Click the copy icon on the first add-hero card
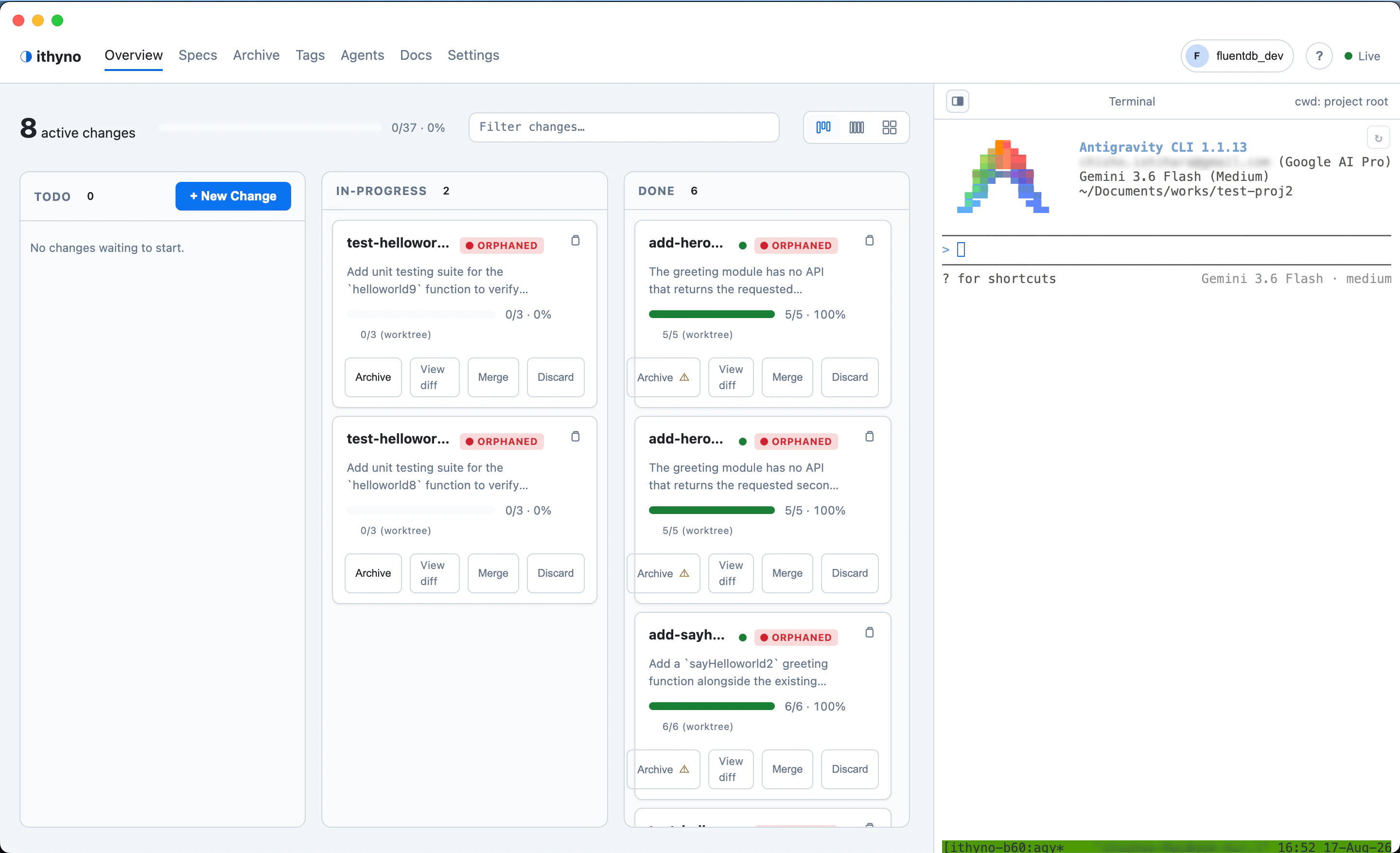The image size is (1400, 853). point(869,240)
